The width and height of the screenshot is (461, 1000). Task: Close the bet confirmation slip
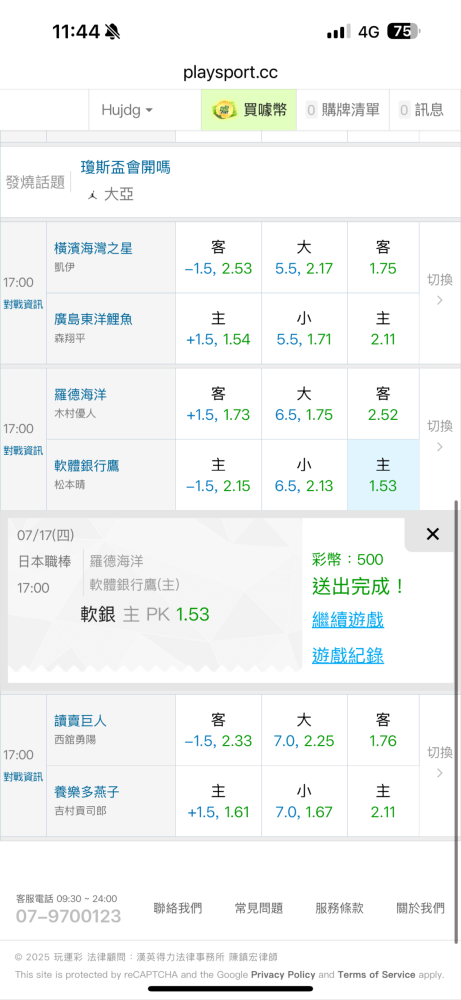pyautogui.click(x=432, y=534)
